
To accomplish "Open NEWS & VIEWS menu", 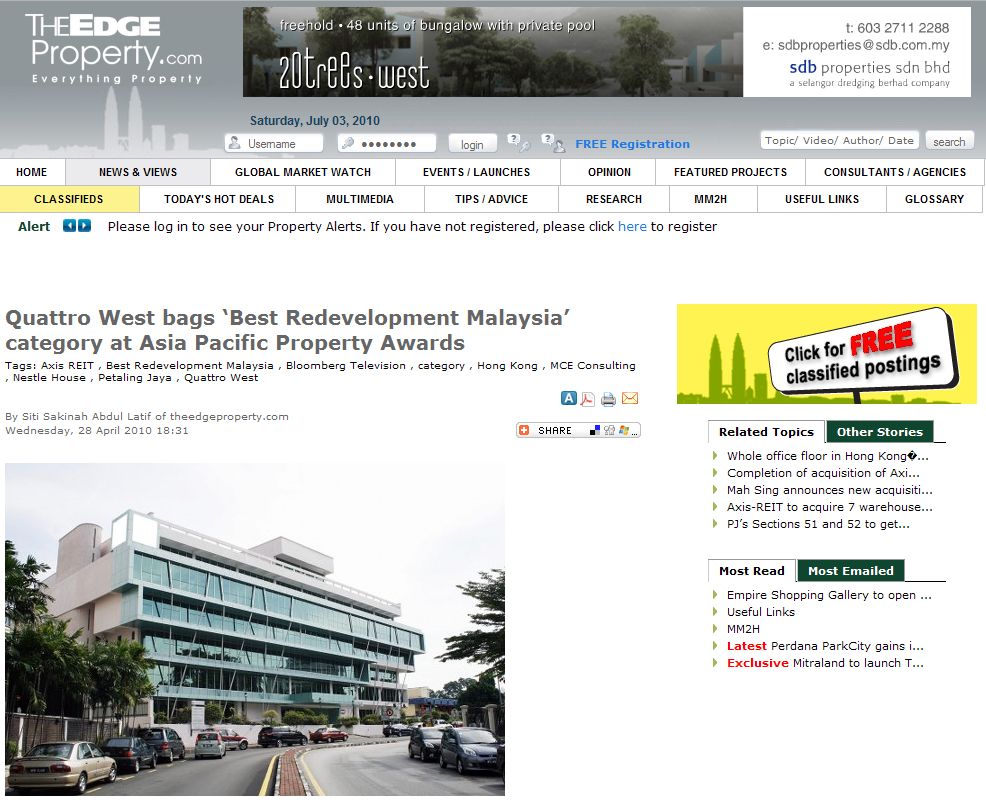I will (138, 172).
